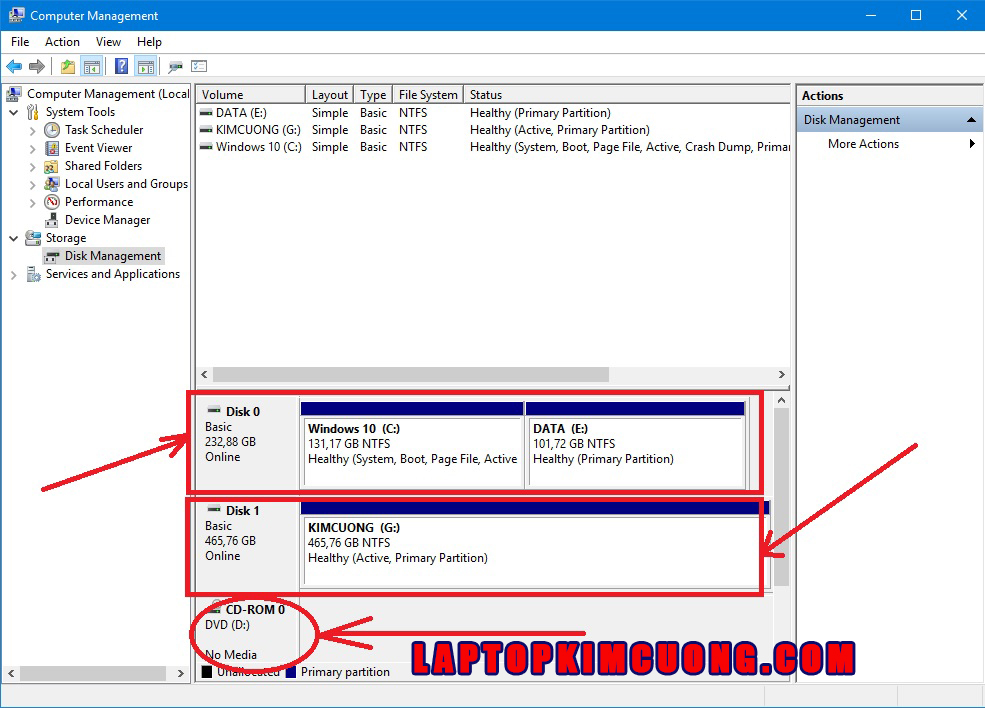Expand the Event Viewer node
This screenshot has height=708, width=985.
pyautogui.click(x=33, y=149)
